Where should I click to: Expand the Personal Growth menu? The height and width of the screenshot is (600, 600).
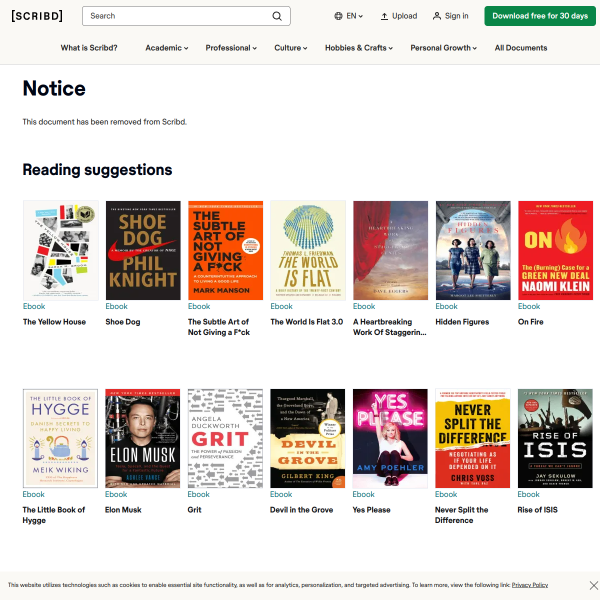point(443,48)
